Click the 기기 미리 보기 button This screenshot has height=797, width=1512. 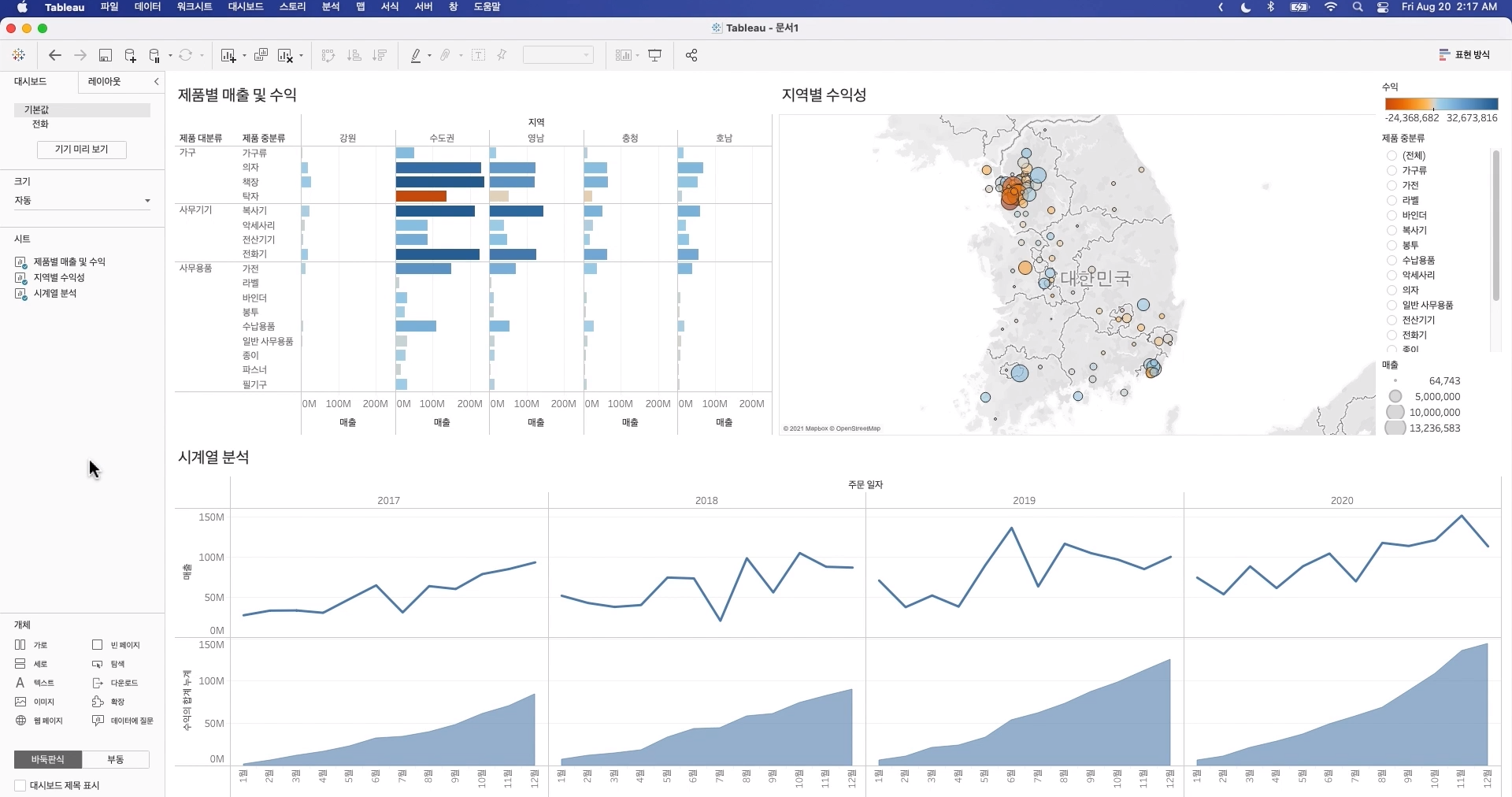[82, 150]
